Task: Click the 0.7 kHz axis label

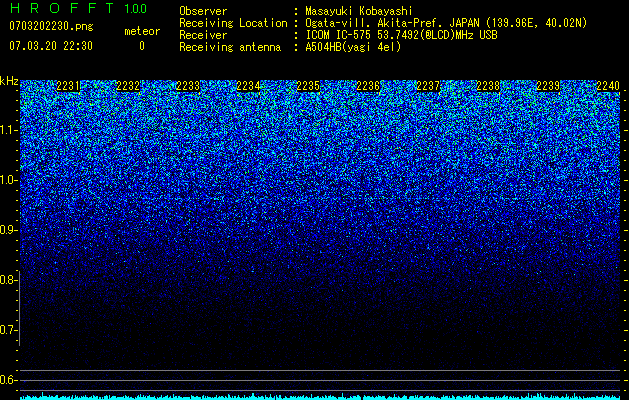Action: coord(9,330)
